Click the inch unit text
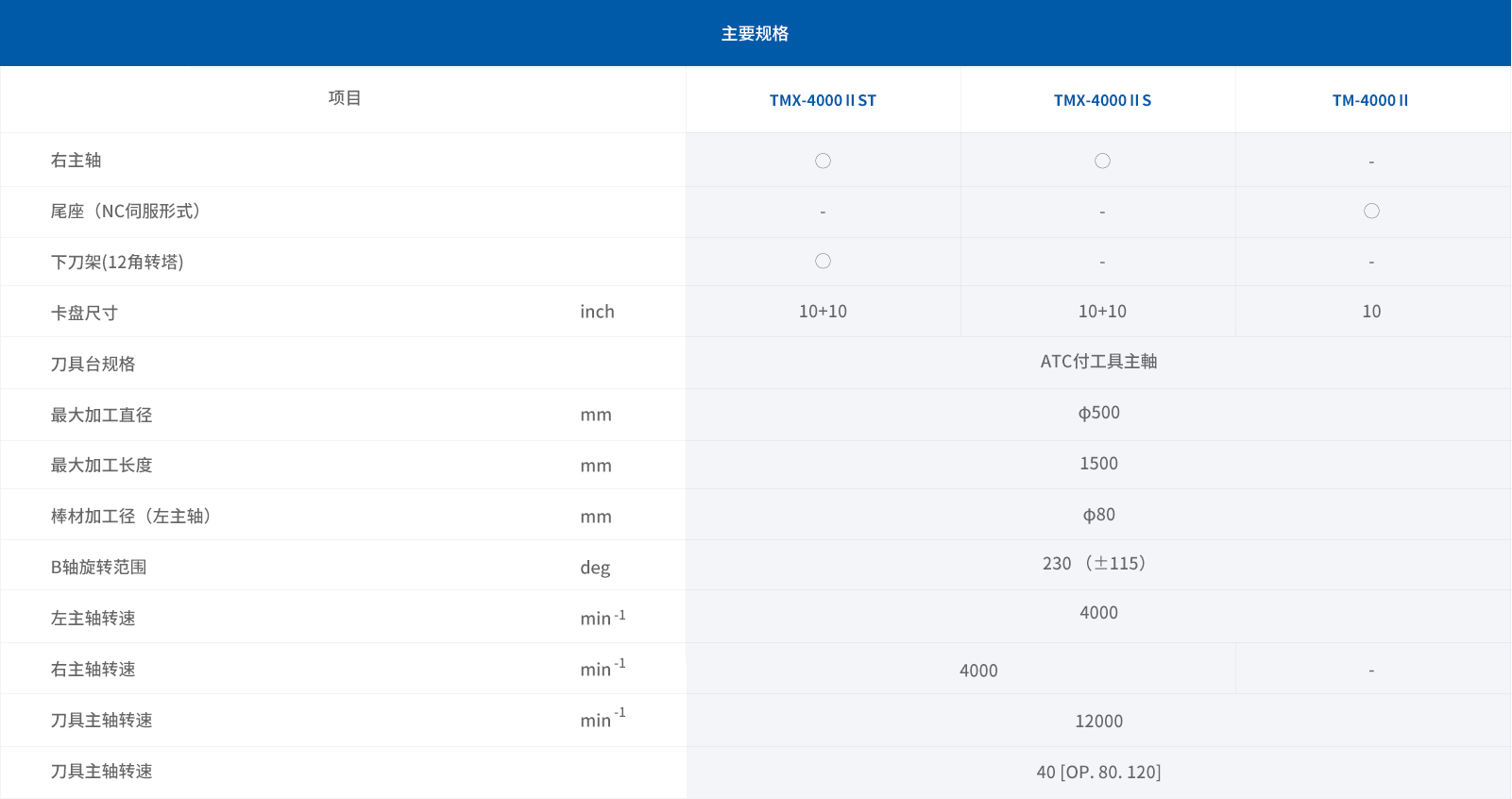The width and height of the screenshot is (1512, 799). (597, 312)
